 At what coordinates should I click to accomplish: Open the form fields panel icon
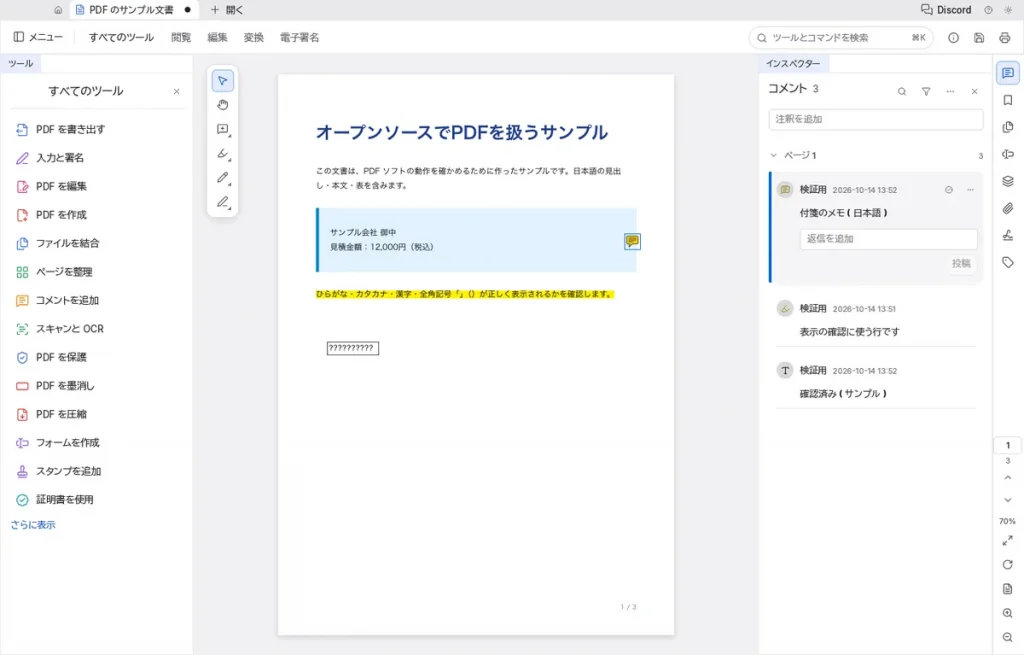pyautogui.click(x=1008, y=154)
